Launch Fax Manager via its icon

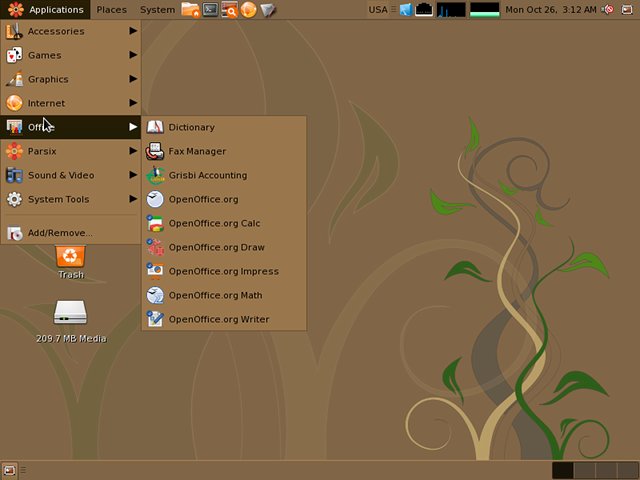point(155,151)
